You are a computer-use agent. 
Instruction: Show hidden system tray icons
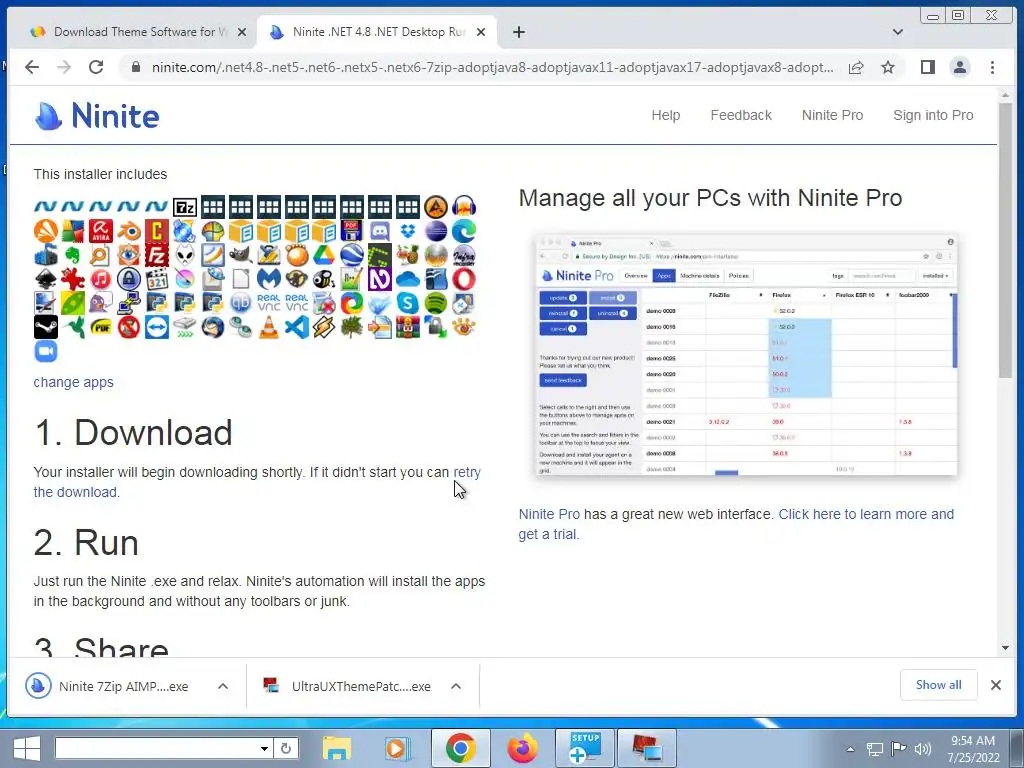(850, 749)
